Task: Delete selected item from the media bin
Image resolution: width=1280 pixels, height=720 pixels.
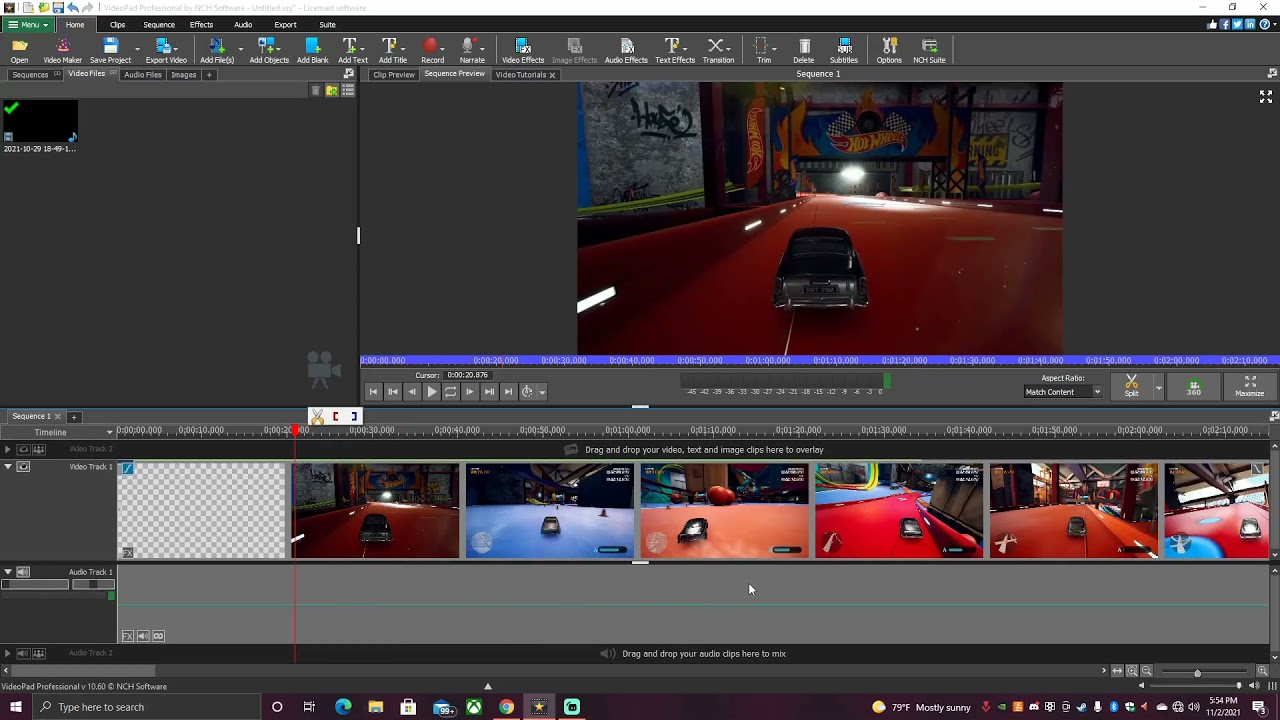Action: 315,90
